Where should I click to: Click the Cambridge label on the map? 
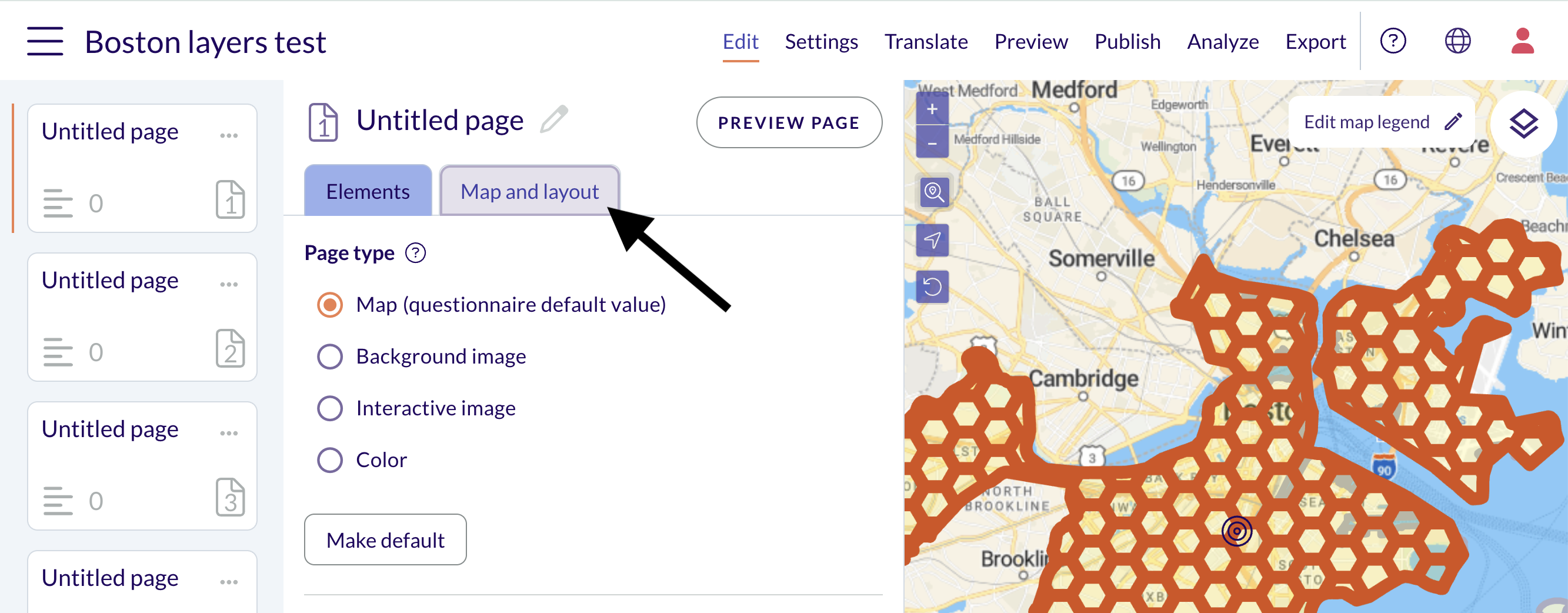(x=1083, y=379)
